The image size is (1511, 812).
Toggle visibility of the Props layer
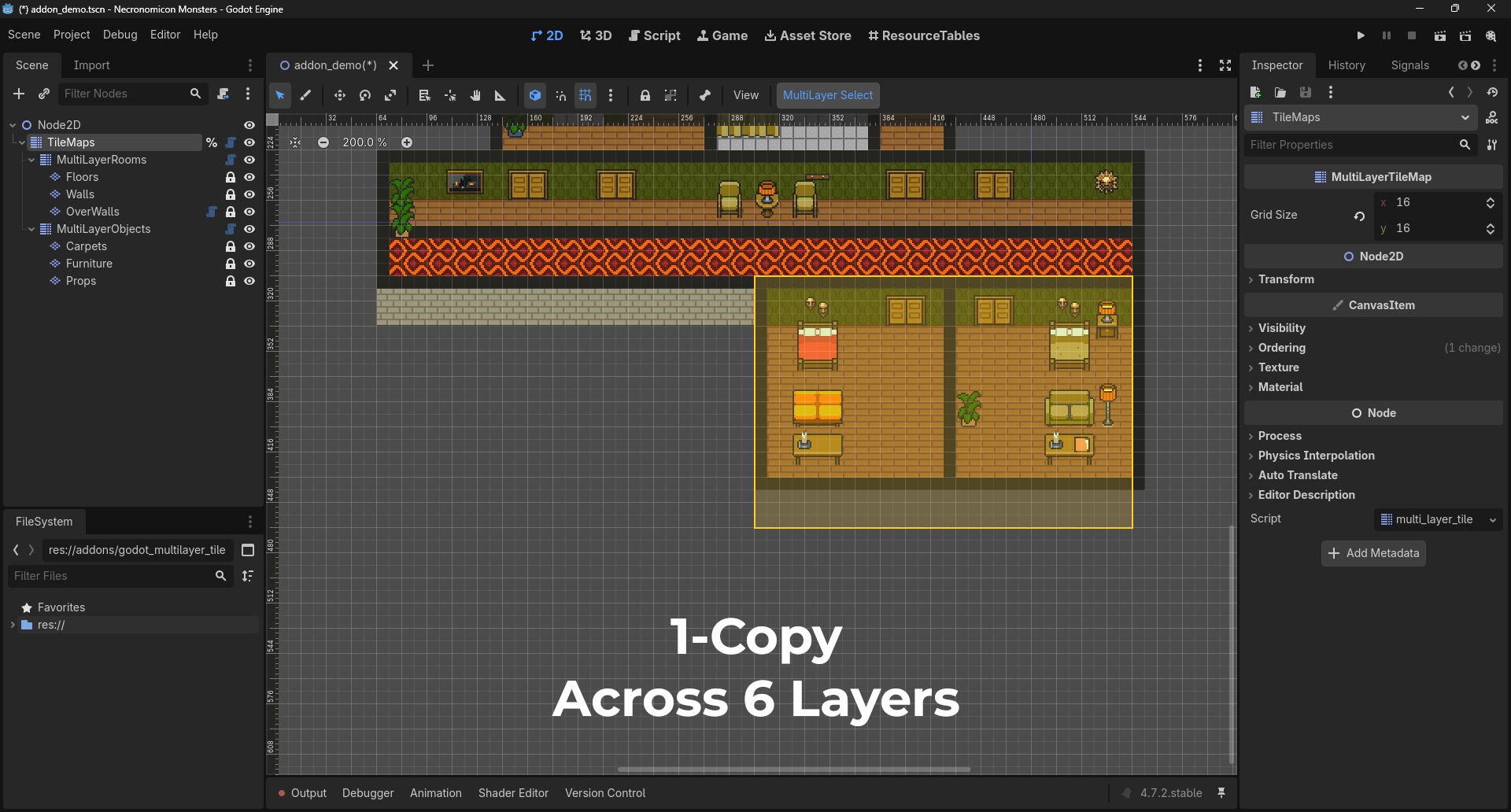(x=249, y=281)
